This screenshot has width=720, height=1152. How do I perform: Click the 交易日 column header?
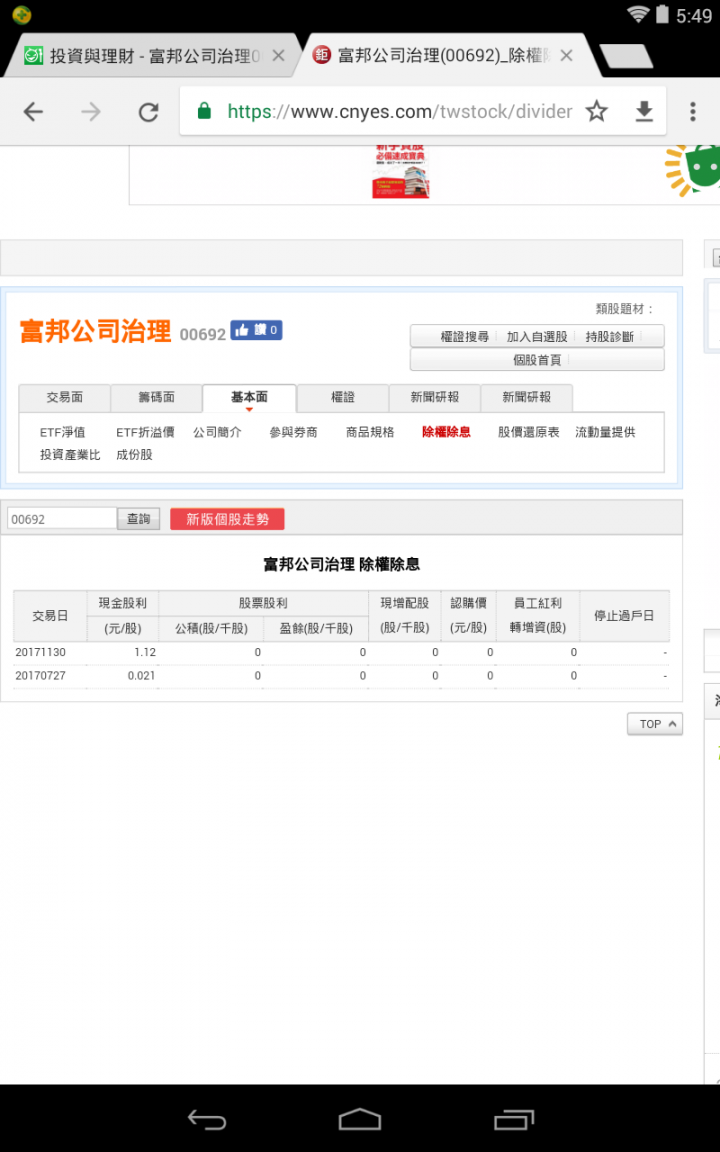pyautogui.click(x=50, y=616)
